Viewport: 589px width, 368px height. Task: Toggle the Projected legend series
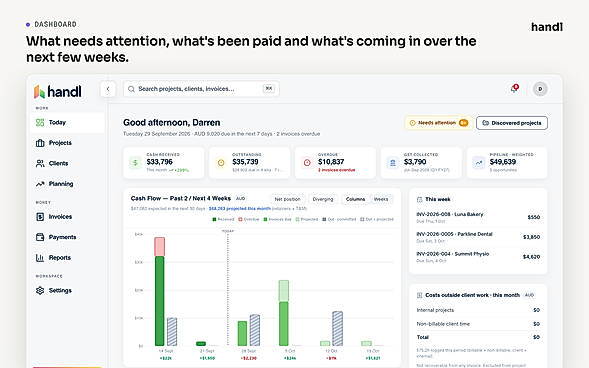(x=307, y=219)
